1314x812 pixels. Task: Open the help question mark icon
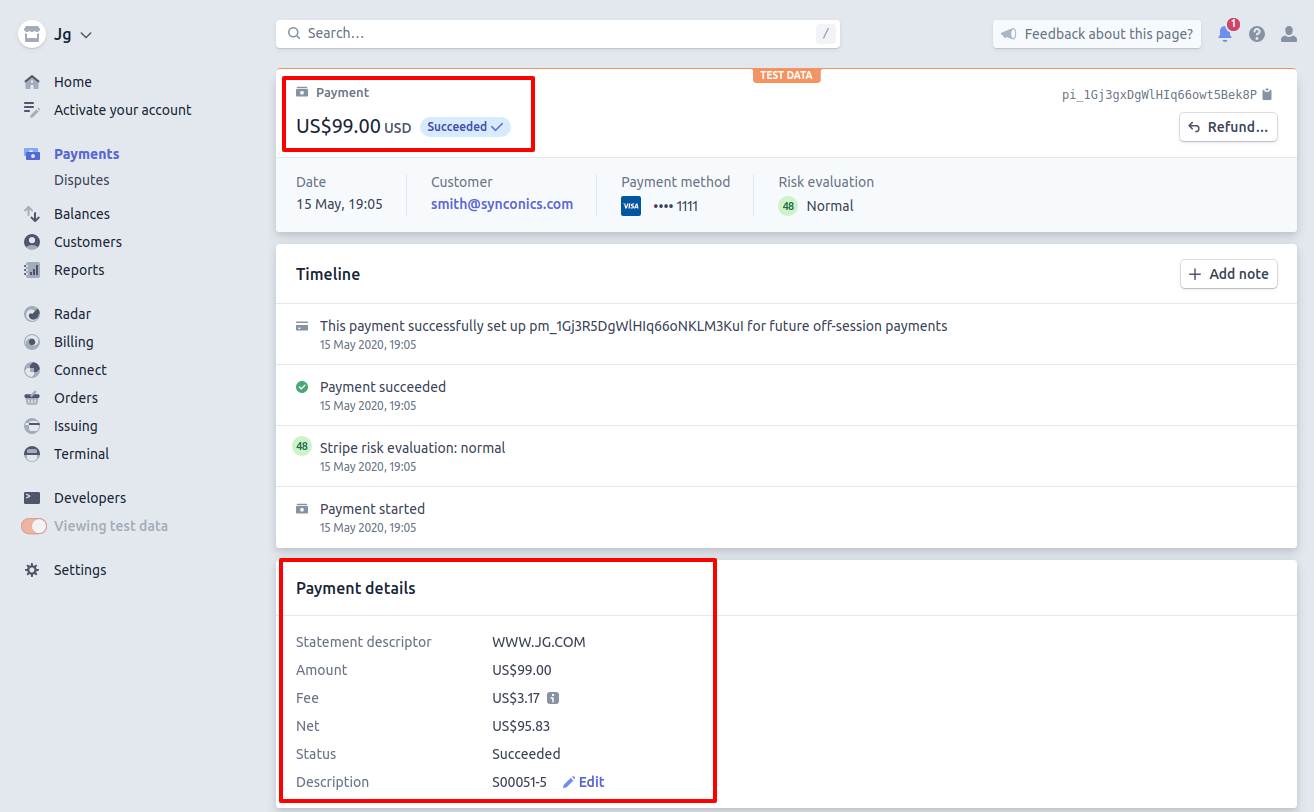point(1257,34)
